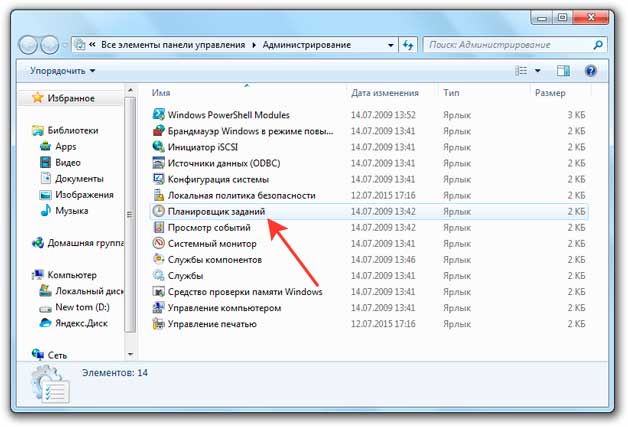Click the Службы компонентов file name
The width and height of the screenshot is (628, 427).
(215, 260)
